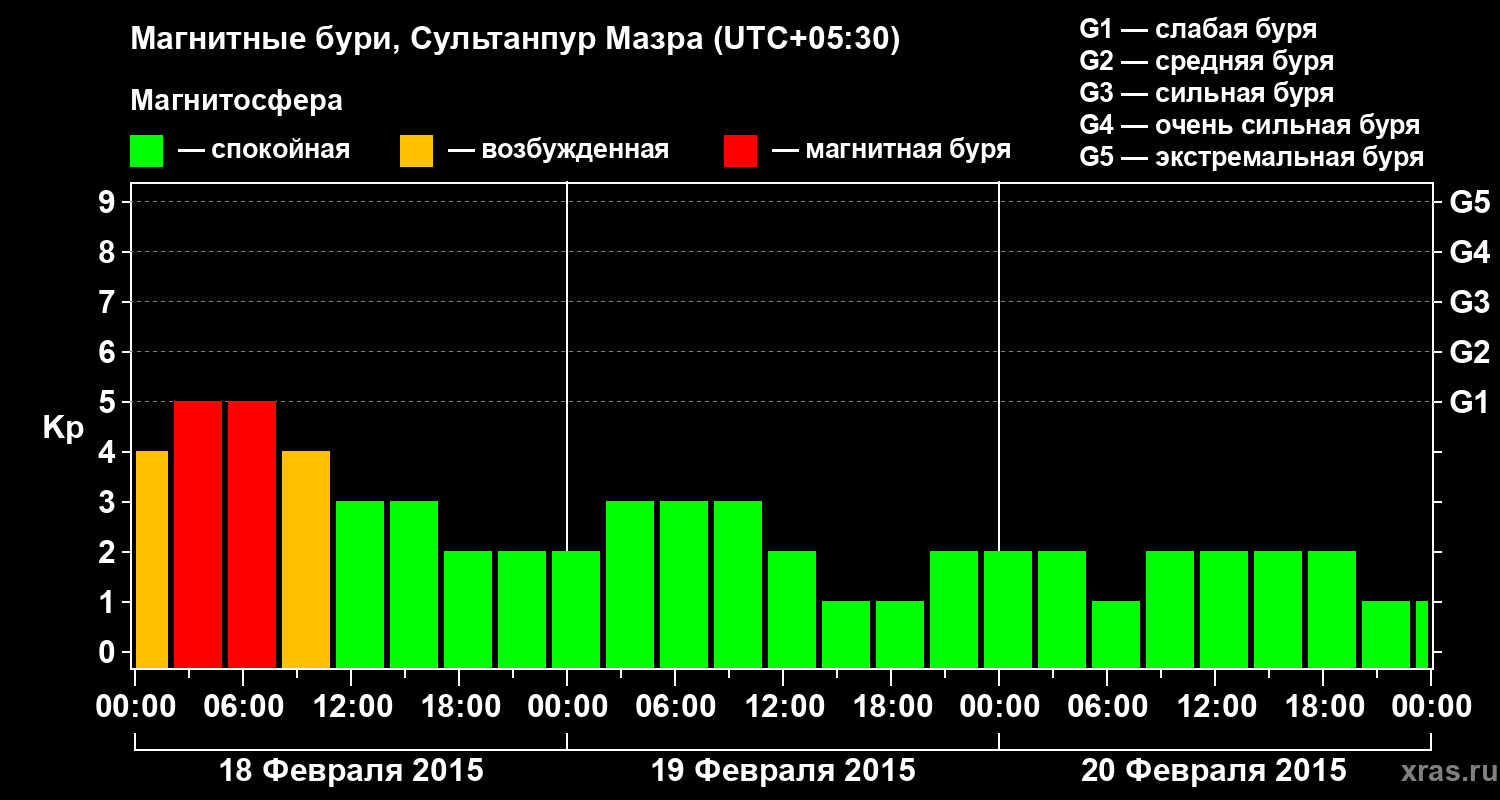Click the 'G1' label on the right axis

click(x=1469, y=403)
